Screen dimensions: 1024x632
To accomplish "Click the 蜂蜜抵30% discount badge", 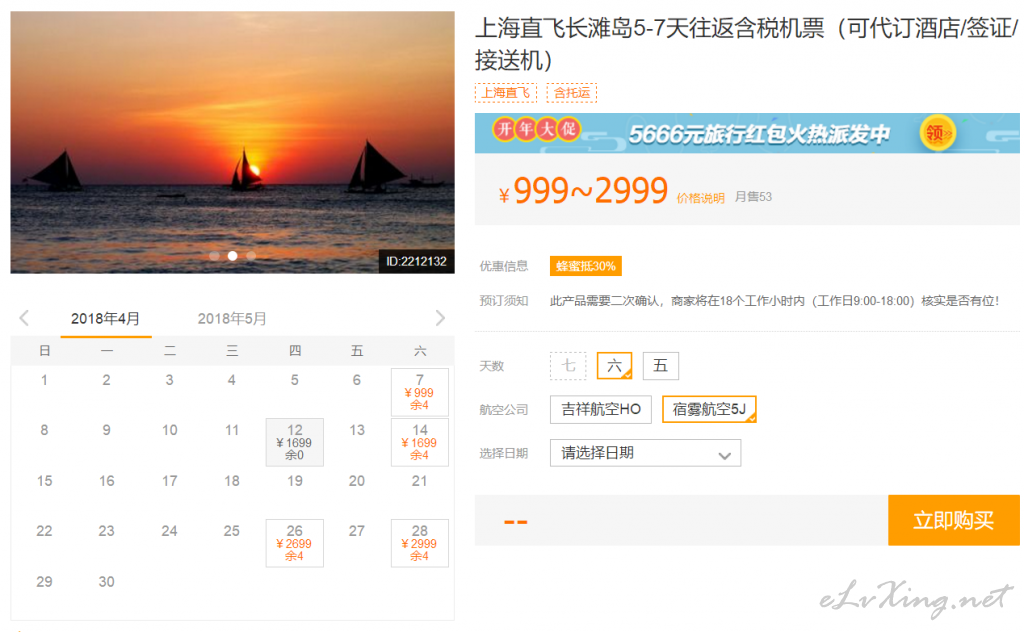I will 585,266.
